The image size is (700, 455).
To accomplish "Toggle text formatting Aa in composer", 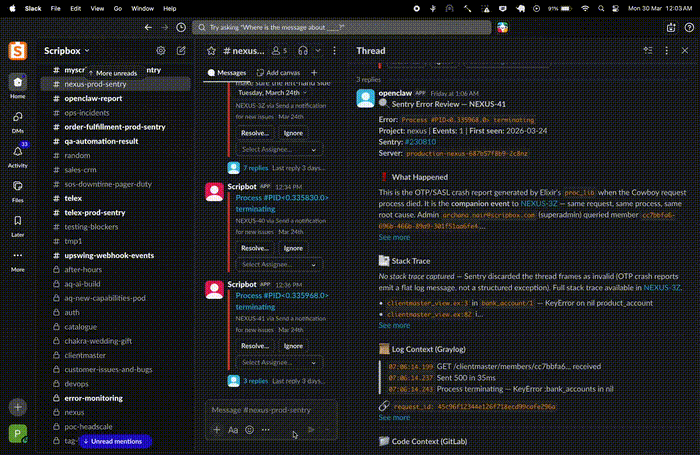I will coord(233,430).
